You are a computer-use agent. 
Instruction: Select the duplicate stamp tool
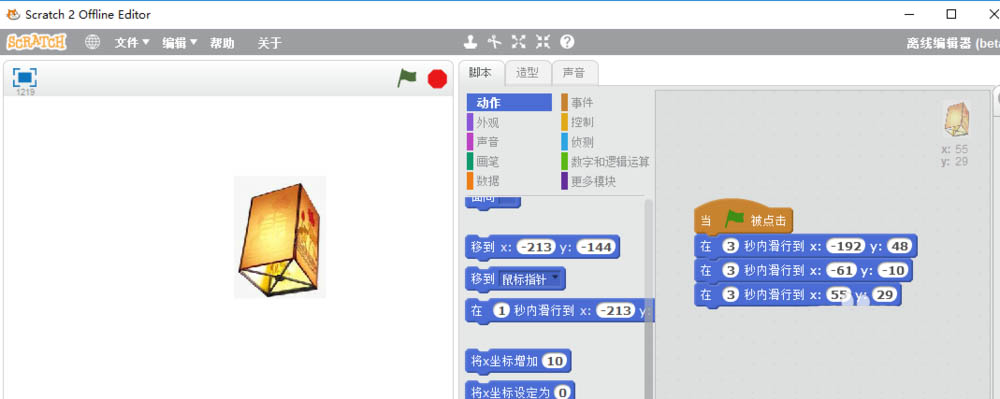tap(470, 42)
